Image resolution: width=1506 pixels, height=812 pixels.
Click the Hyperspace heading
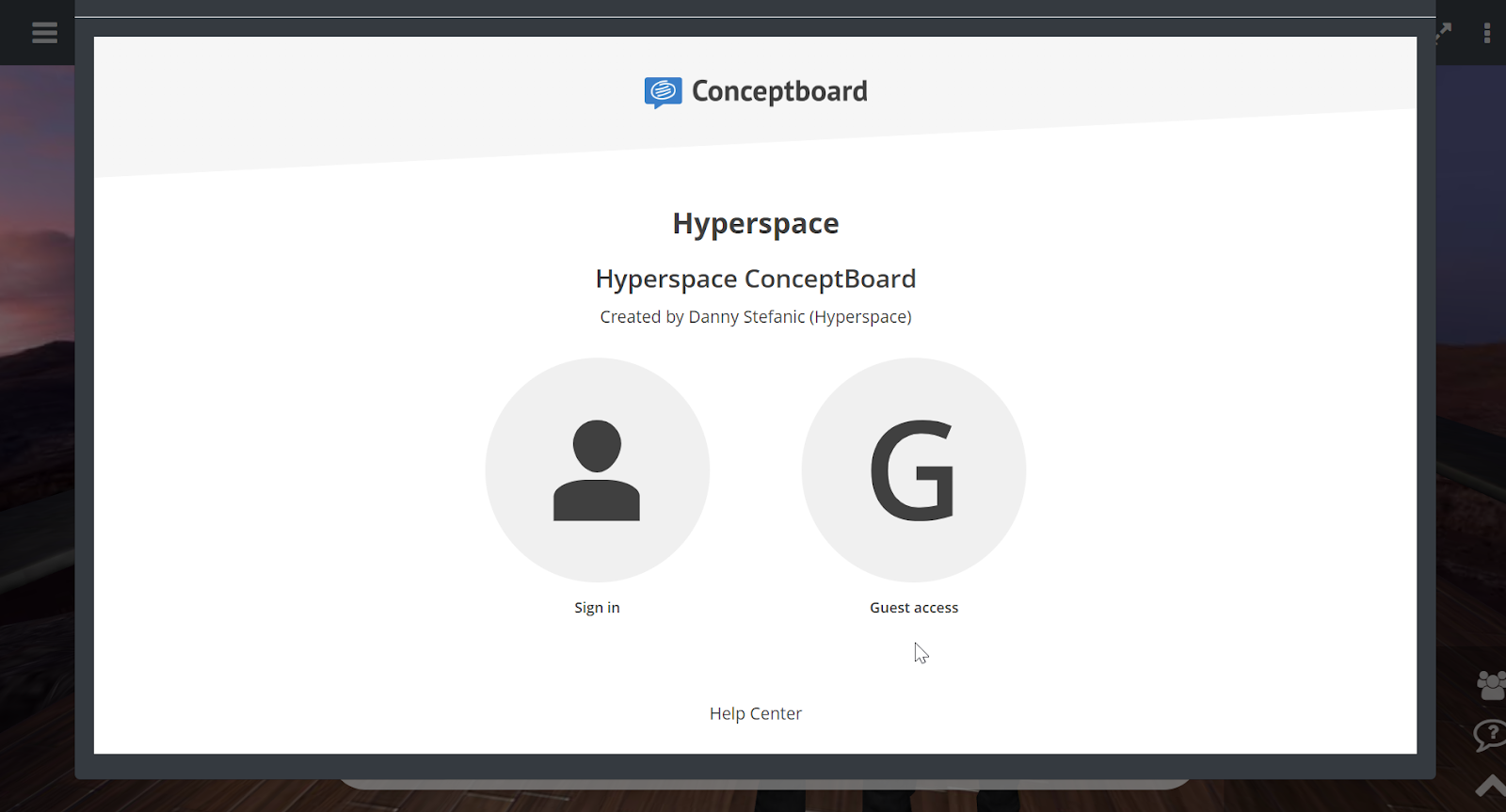(x=756, y=224)
